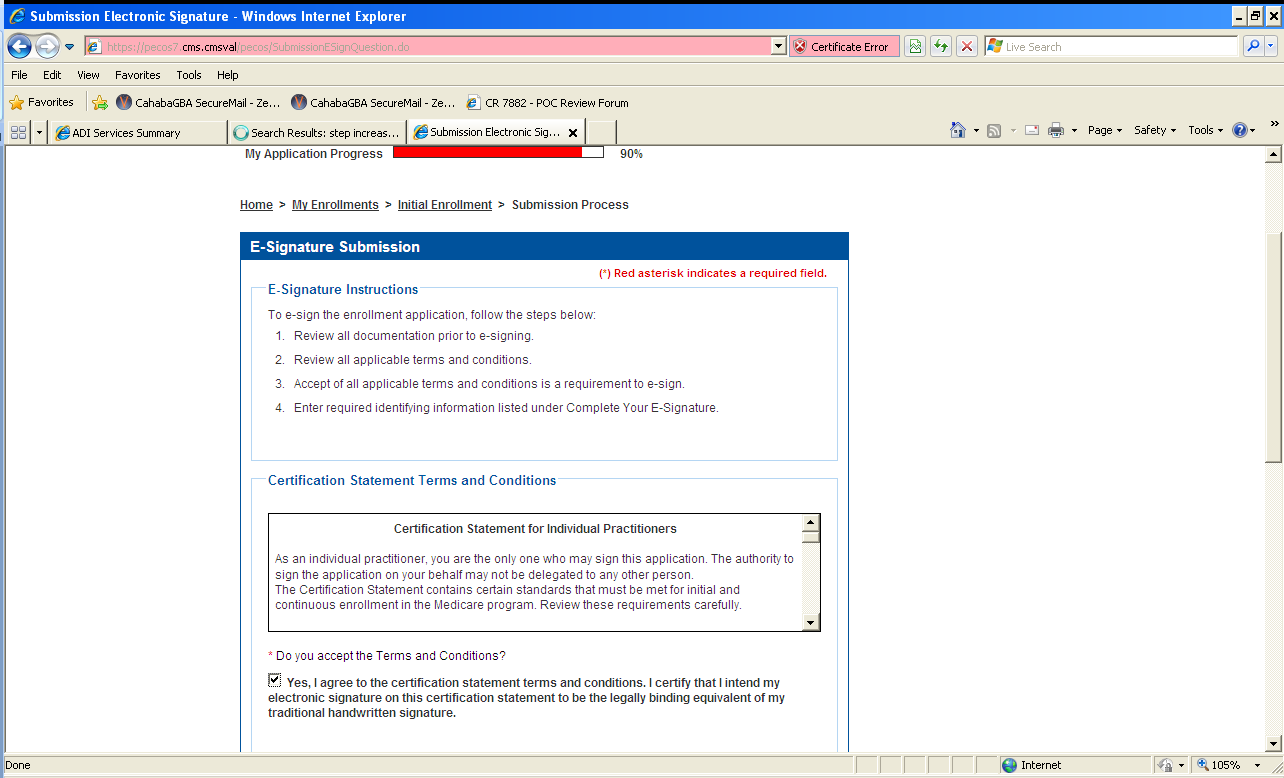This screenshot has width=1284, height=778.
Task: Click the Initial Enrollment breadcrumb link
Action: (x=445, y=205)
